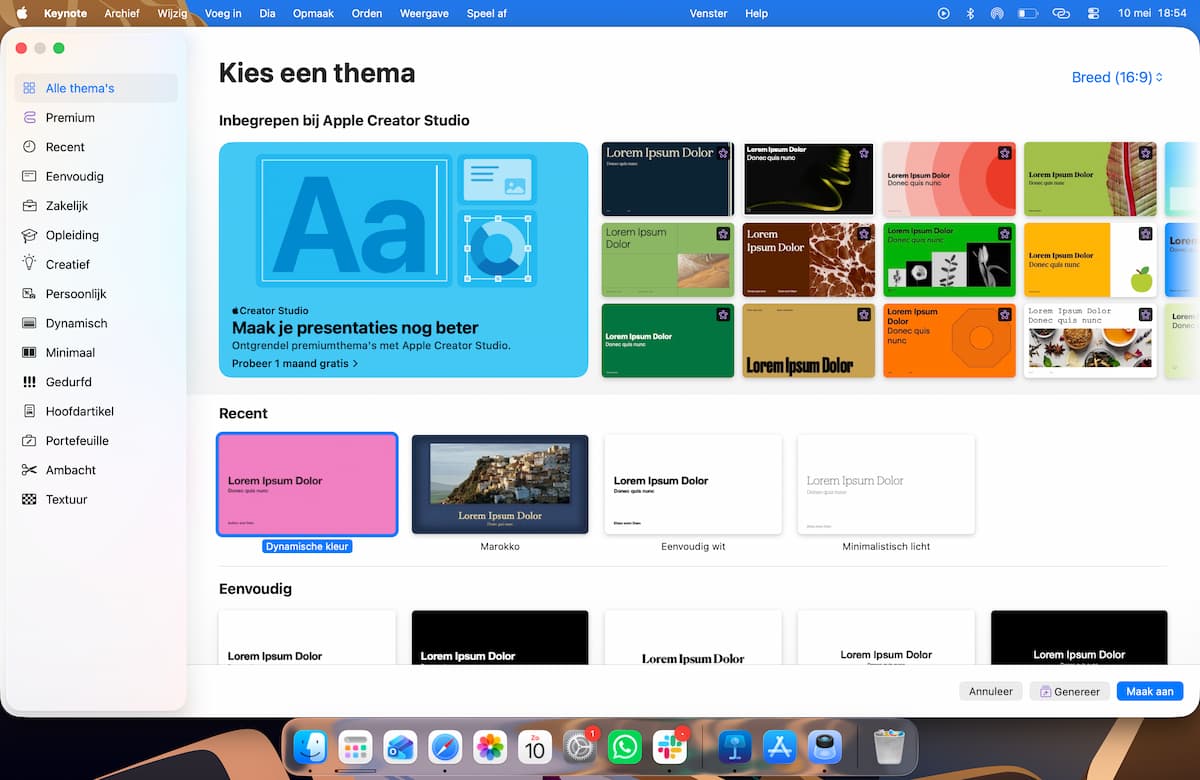Choose the spices photo premium theme

[x=1091, y=341]
